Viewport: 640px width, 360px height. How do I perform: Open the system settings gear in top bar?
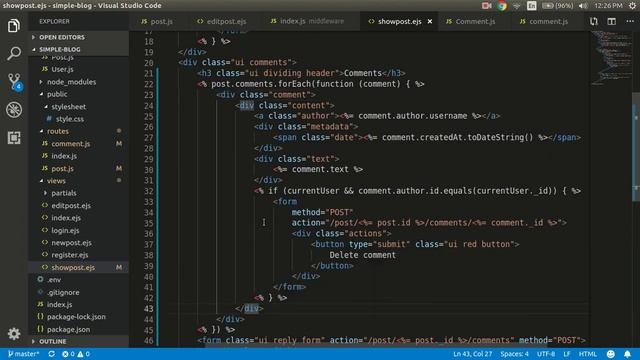coord(632,6)
